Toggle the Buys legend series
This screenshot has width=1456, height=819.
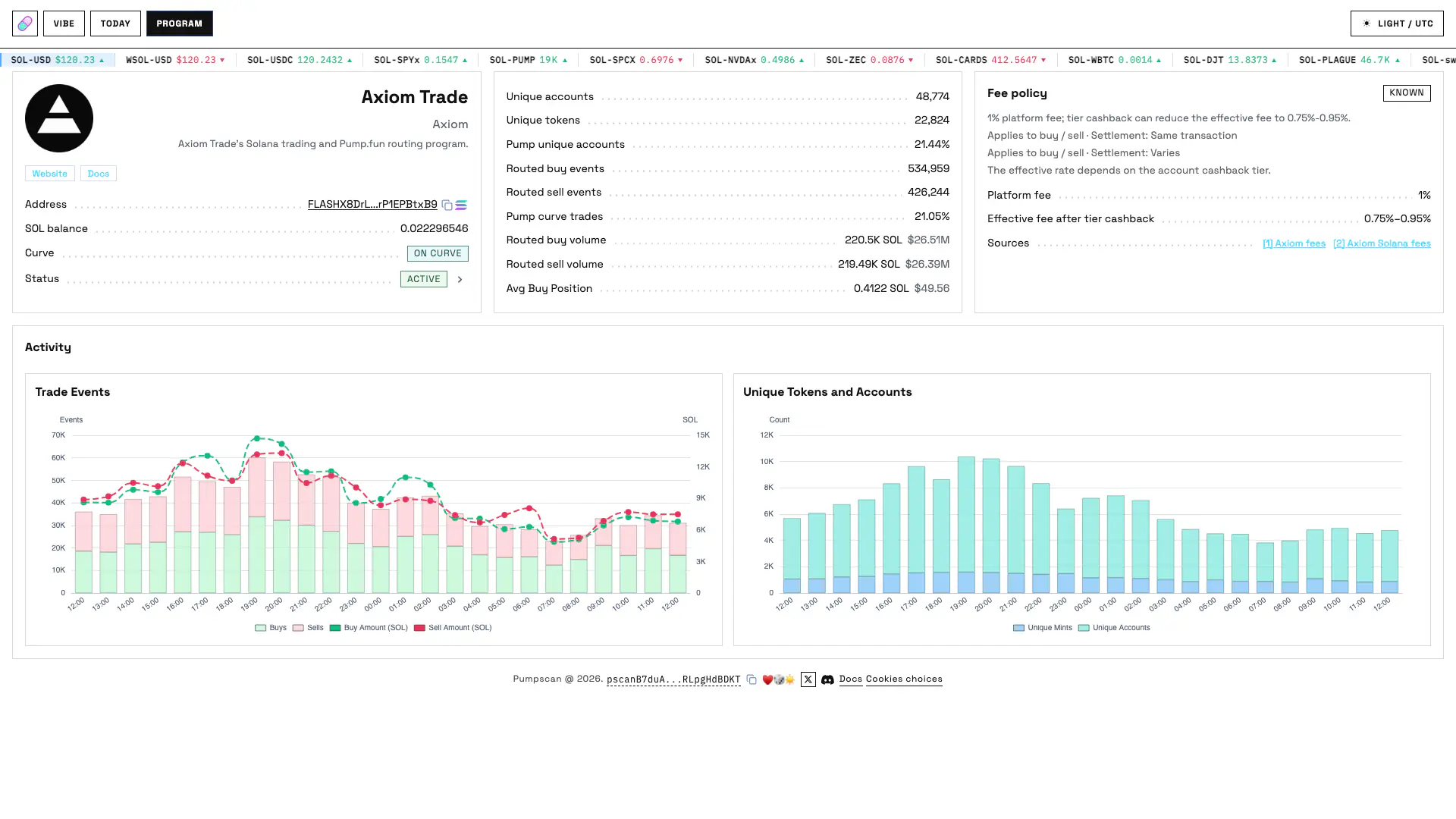pyautogui.click(x=271, y=628)
